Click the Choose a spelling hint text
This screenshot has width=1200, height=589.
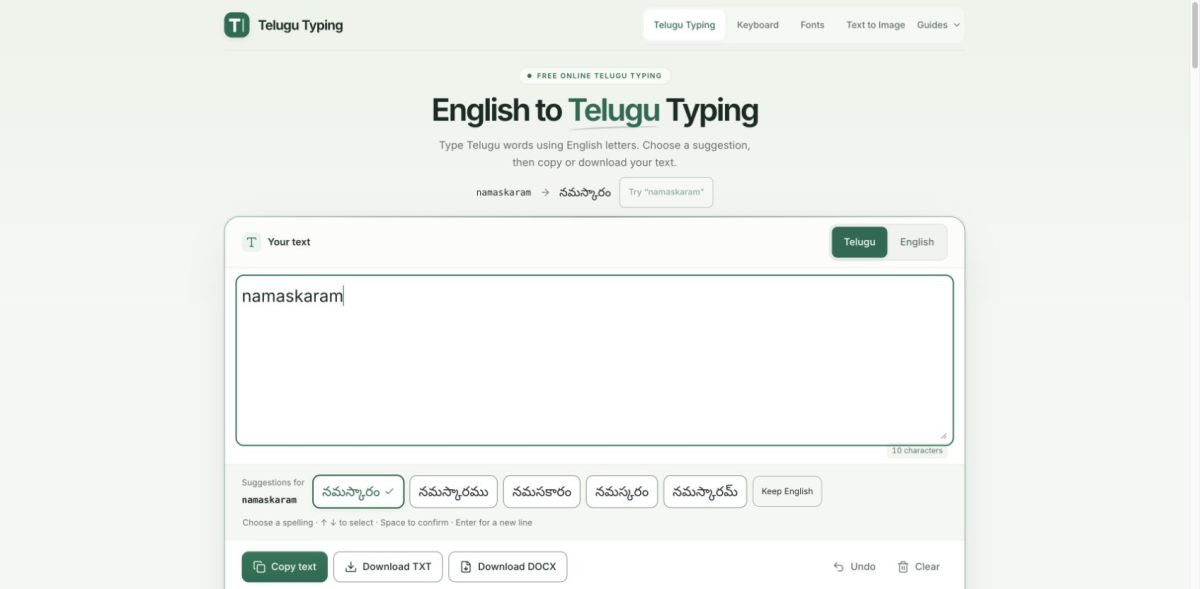click(x=387, y=523)
